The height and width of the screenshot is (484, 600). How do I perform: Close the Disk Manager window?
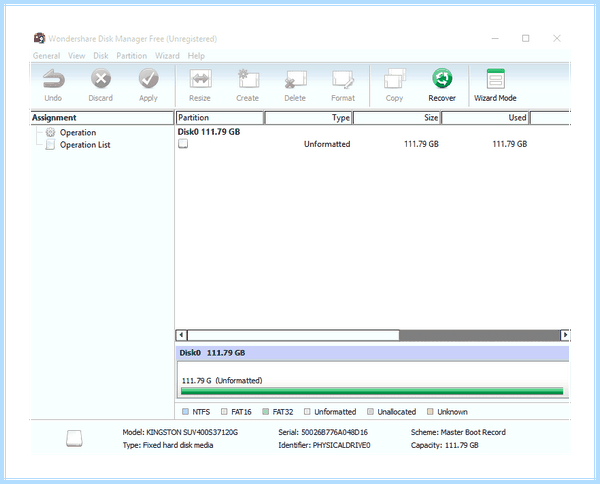(557, 38)
